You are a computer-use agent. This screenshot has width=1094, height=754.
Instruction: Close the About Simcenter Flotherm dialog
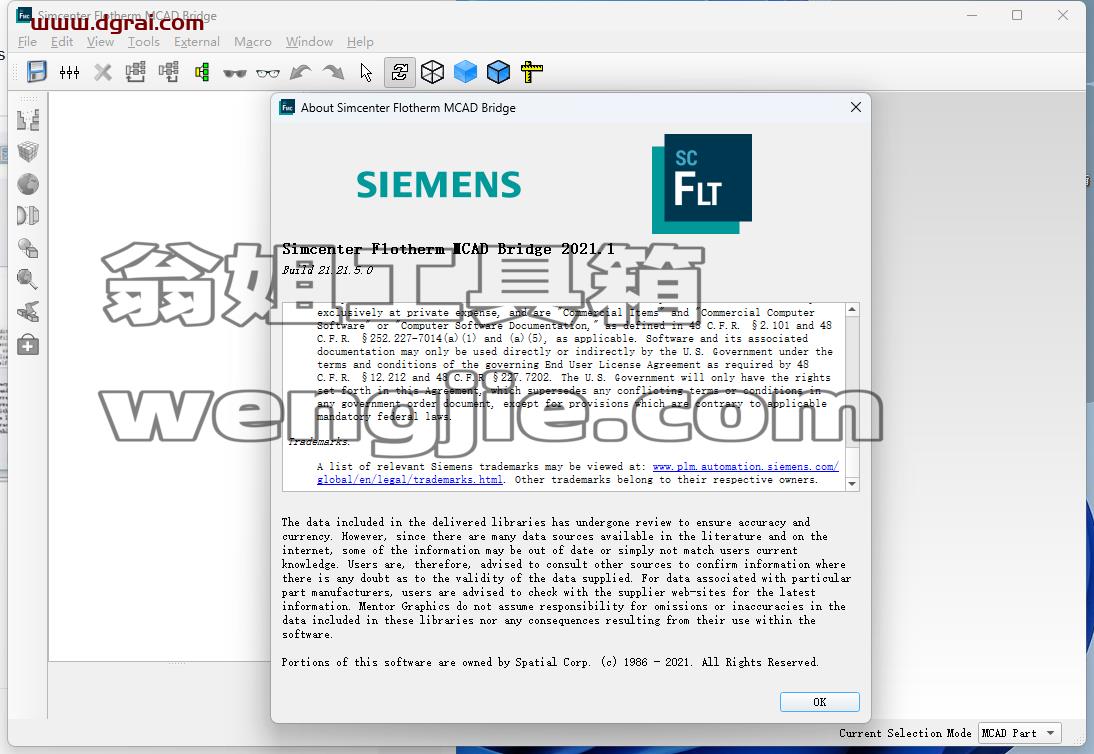click(856, 107)
